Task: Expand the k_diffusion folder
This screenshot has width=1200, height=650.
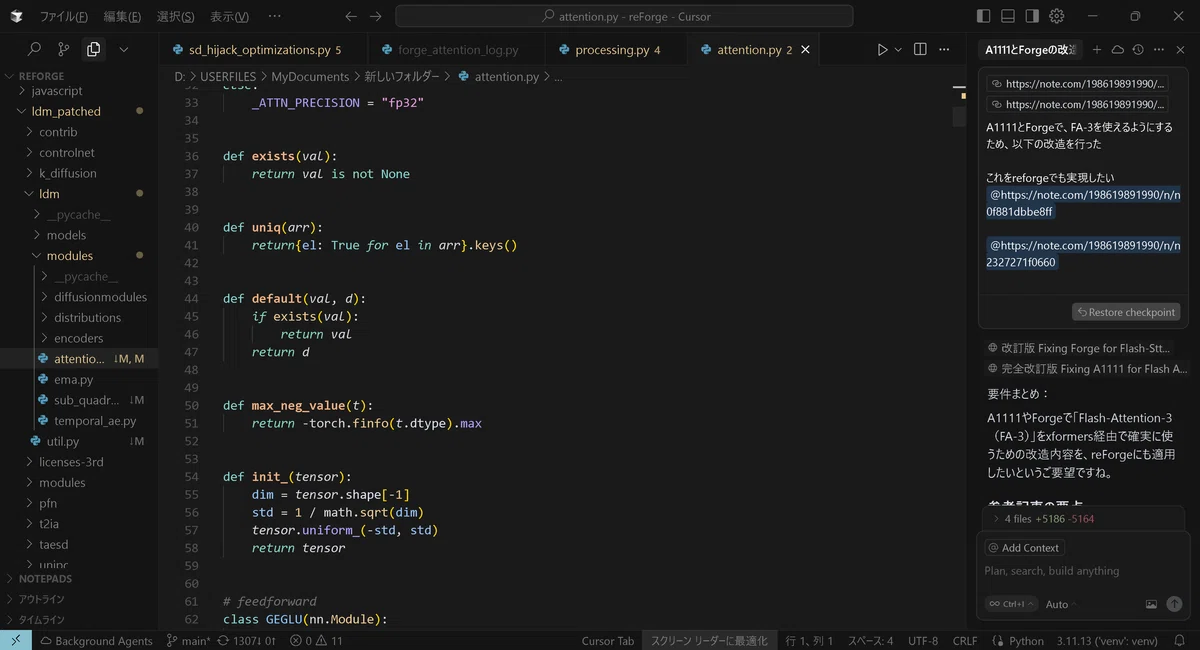Action: click(x=79, y=173)
